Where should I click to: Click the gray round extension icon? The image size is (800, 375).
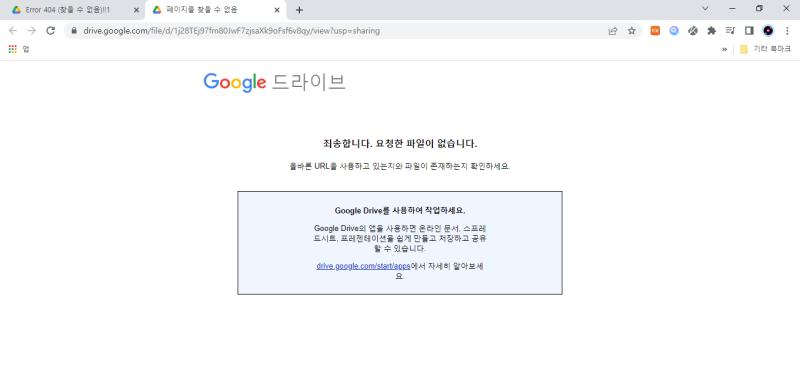click(x=692, y=31)
